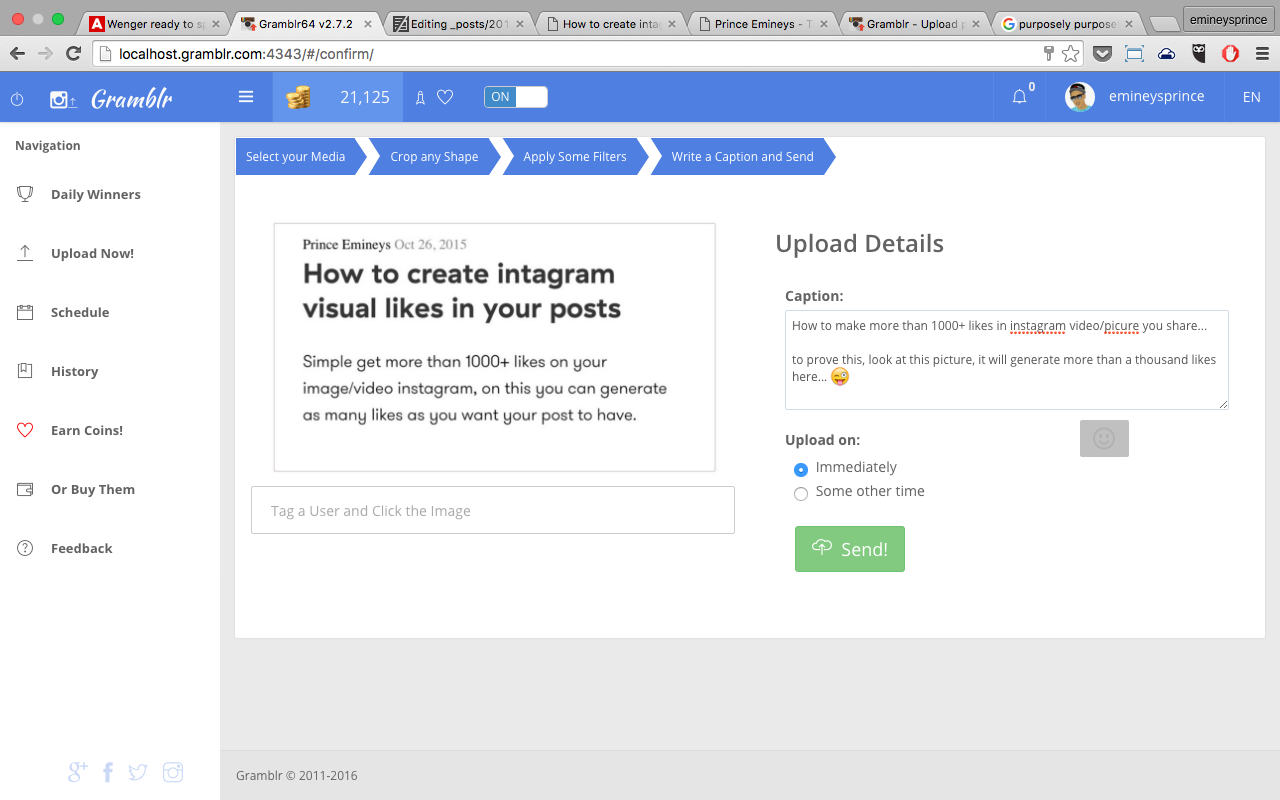This screenshot has height=800, width=1280.
Task: Open the Write a Caption and Send step
Action: click(x=742, y=156)
